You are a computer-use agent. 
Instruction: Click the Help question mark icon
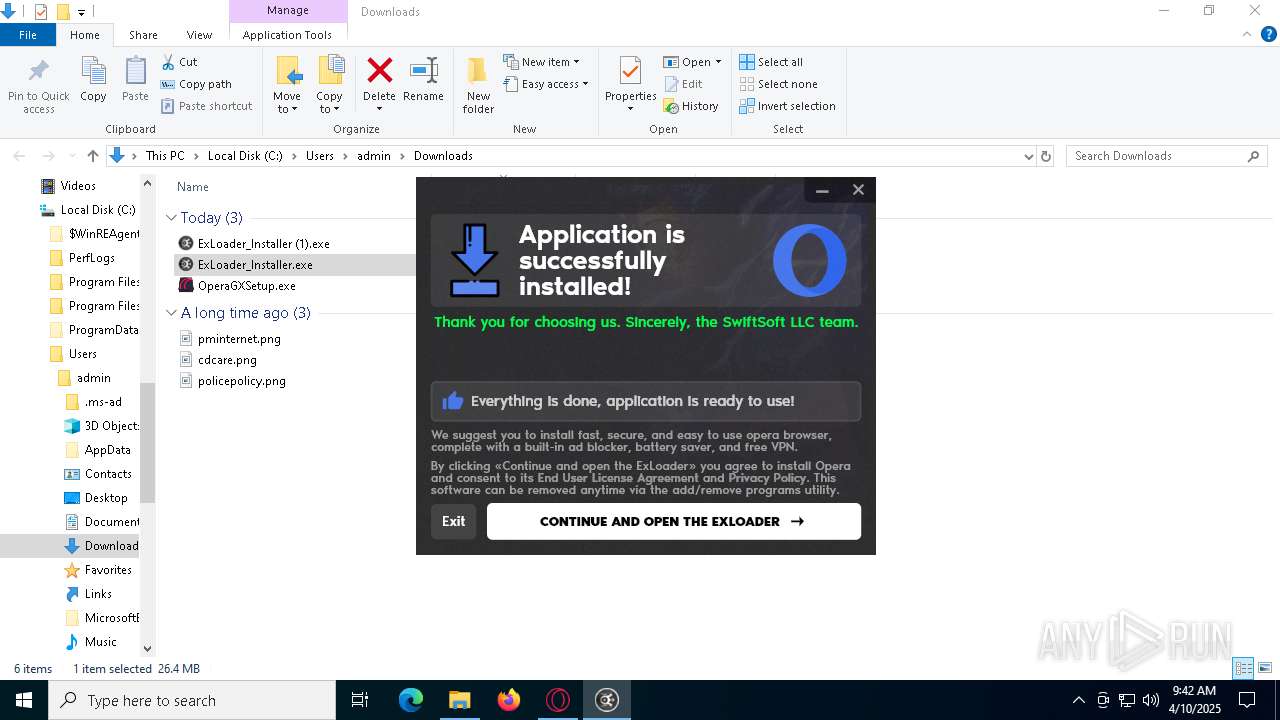click(1269, 34)
